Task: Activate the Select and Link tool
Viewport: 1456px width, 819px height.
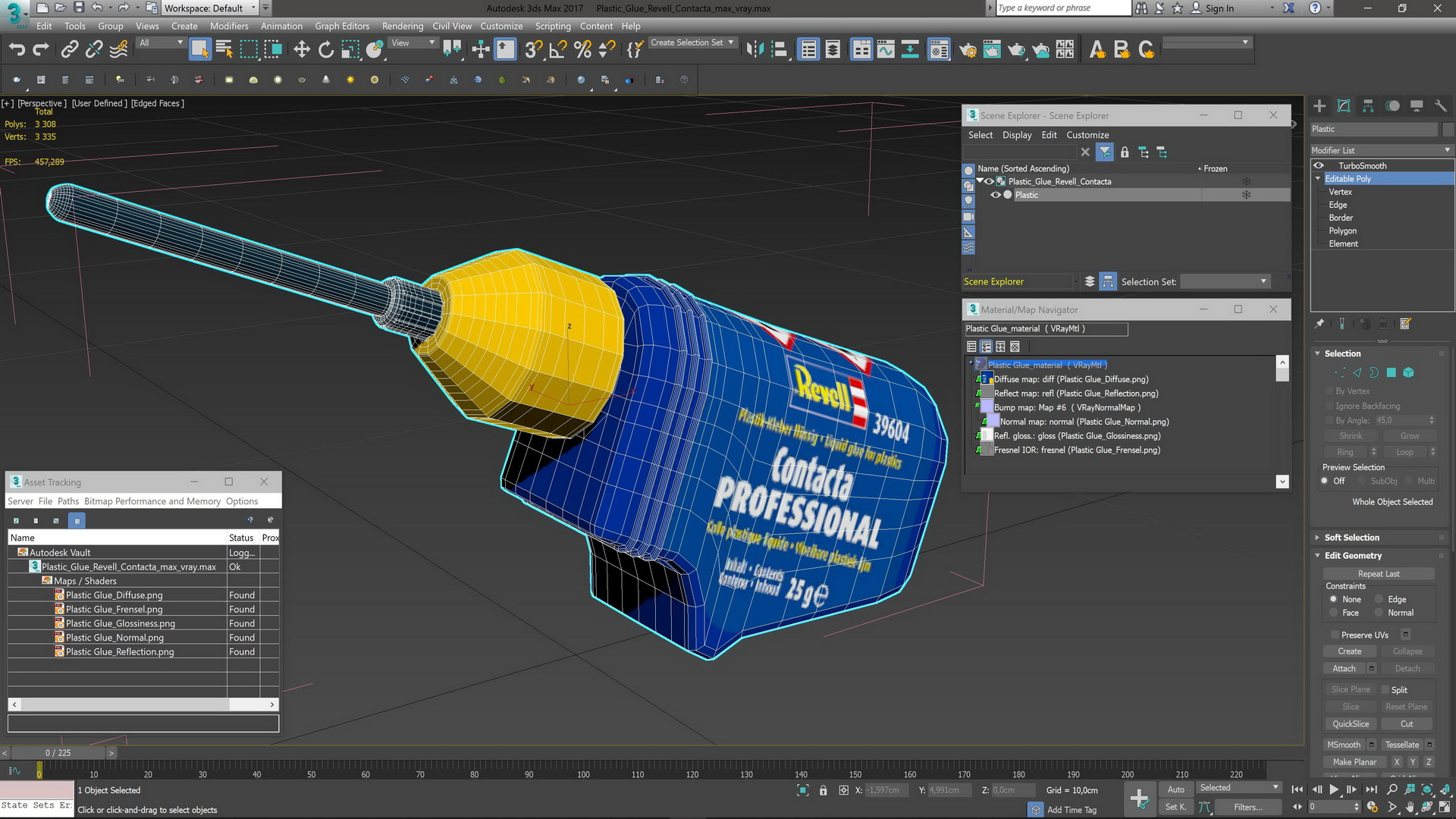Action: point(69,50)
